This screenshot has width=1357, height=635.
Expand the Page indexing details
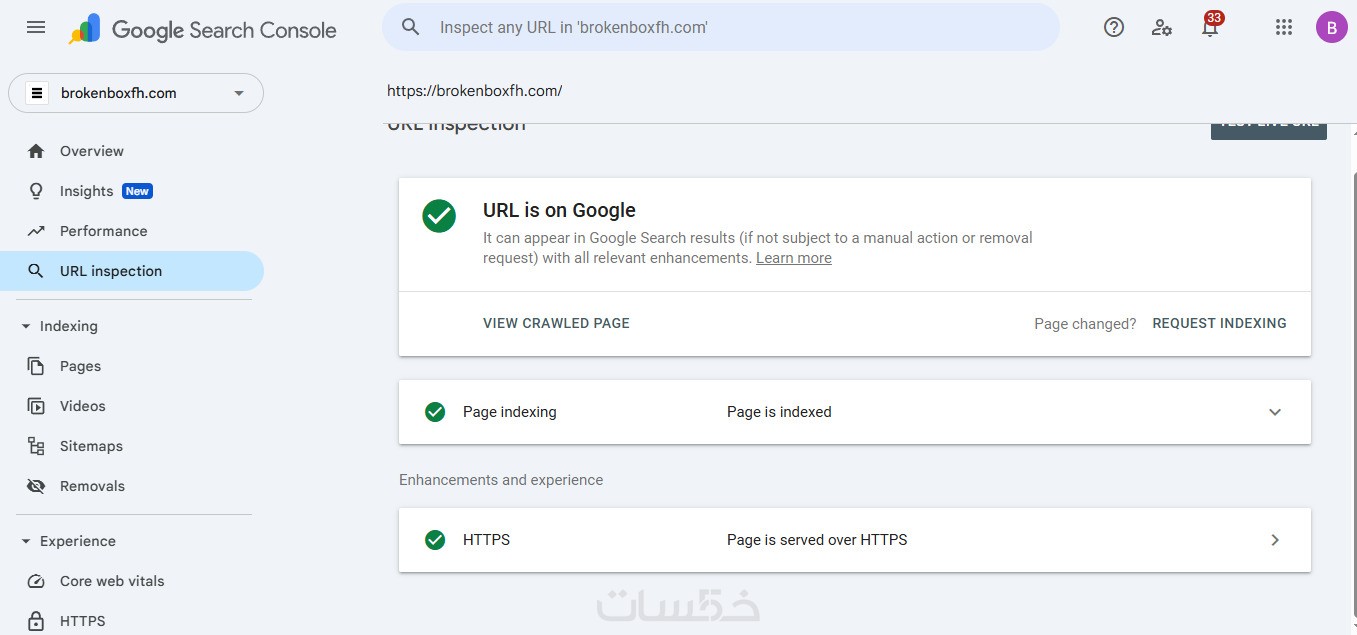coord(1275,412)
